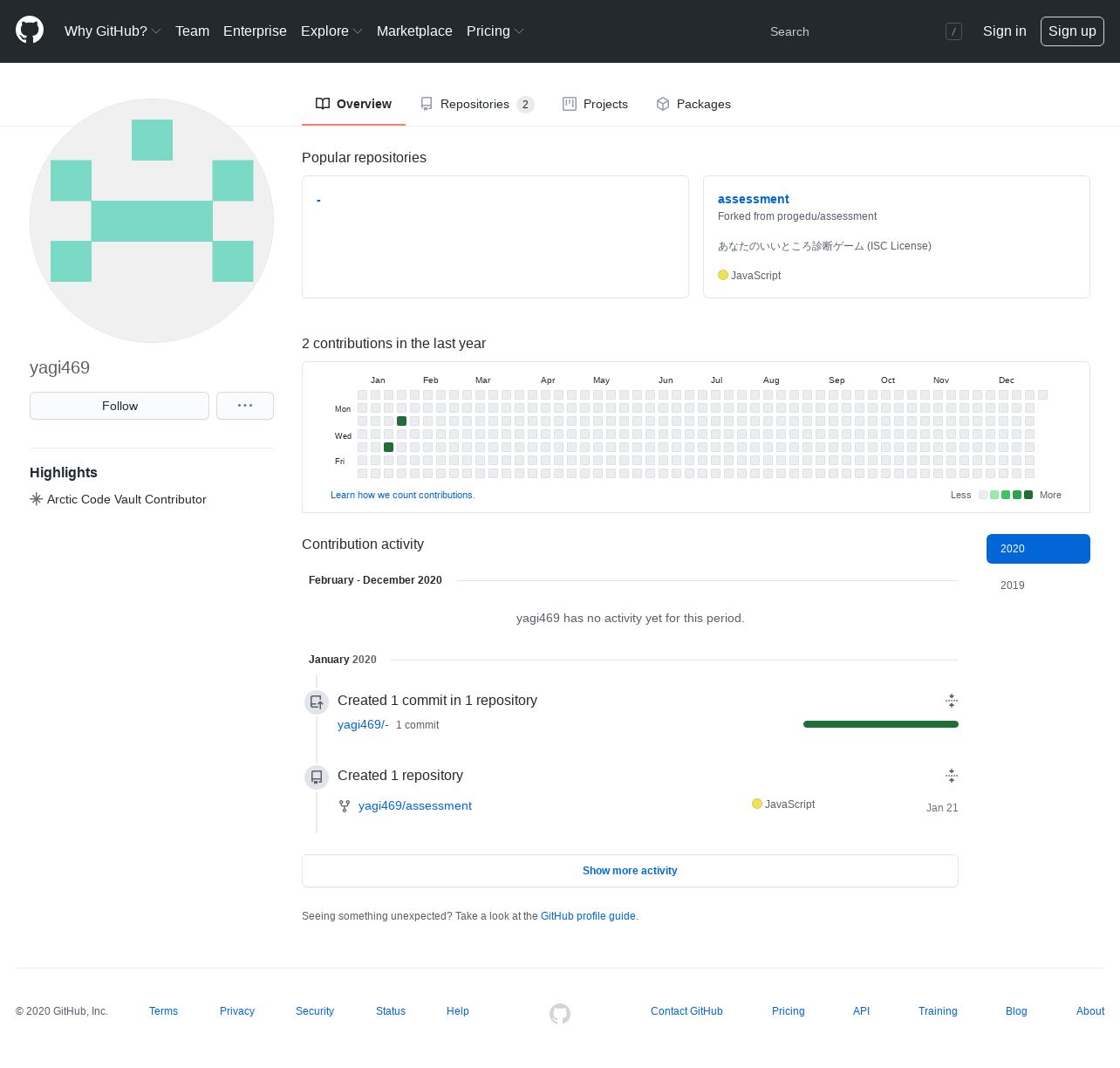Click the GitHub Octocat logo in header

pyautogui.click(x=30, y=31)
